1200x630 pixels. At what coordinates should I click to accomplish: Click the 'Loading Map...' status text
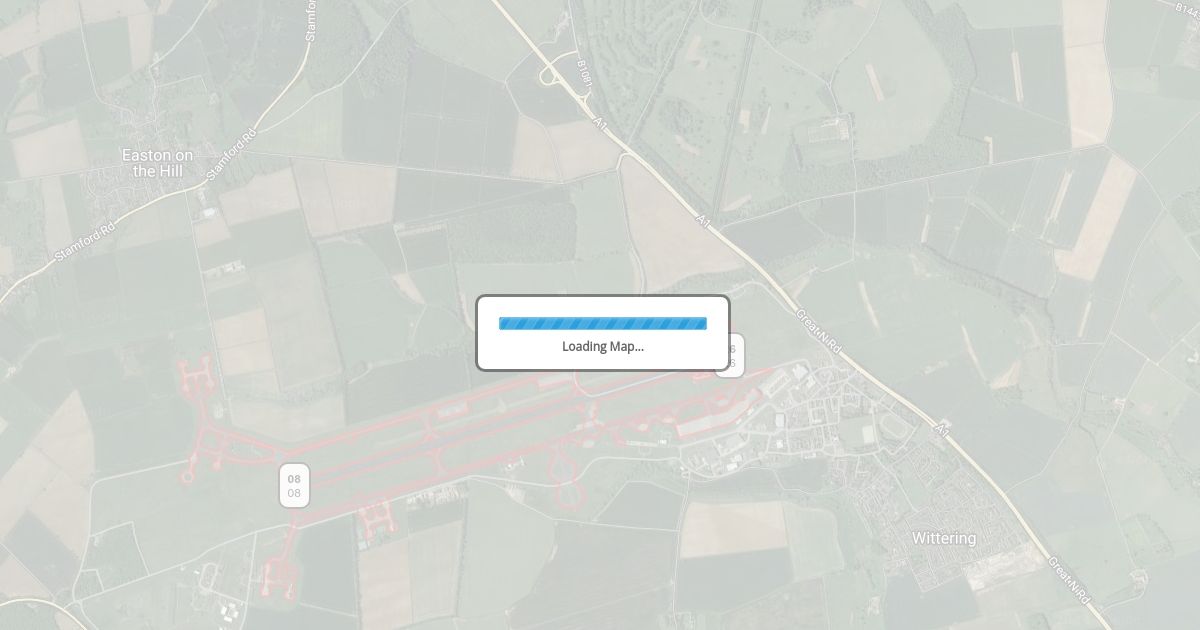603,347
